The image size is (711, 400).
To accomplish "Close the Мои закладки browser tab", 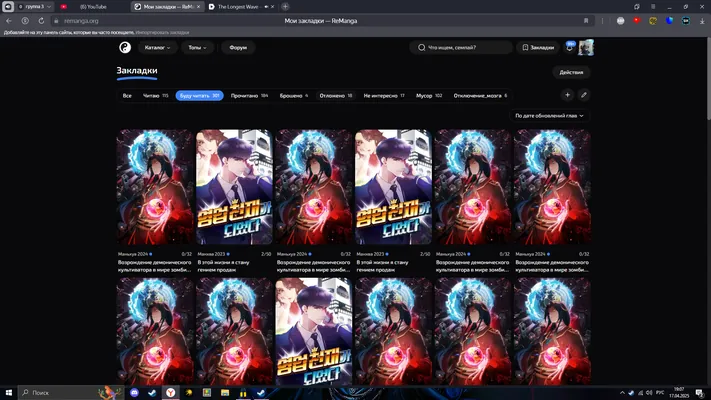I will (198, 7).
